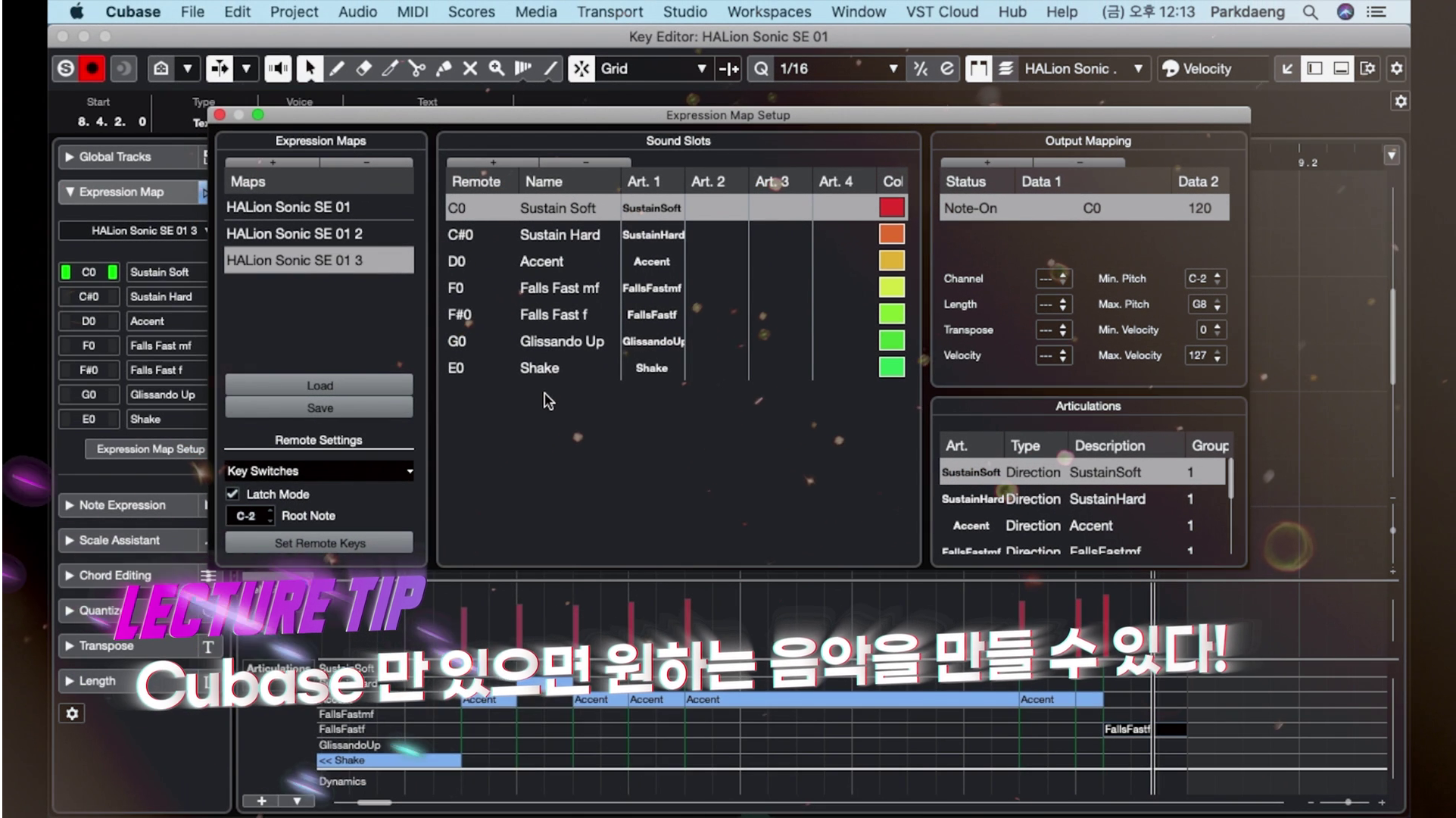Select the Split scissors tool

click(x=416, y=69)
